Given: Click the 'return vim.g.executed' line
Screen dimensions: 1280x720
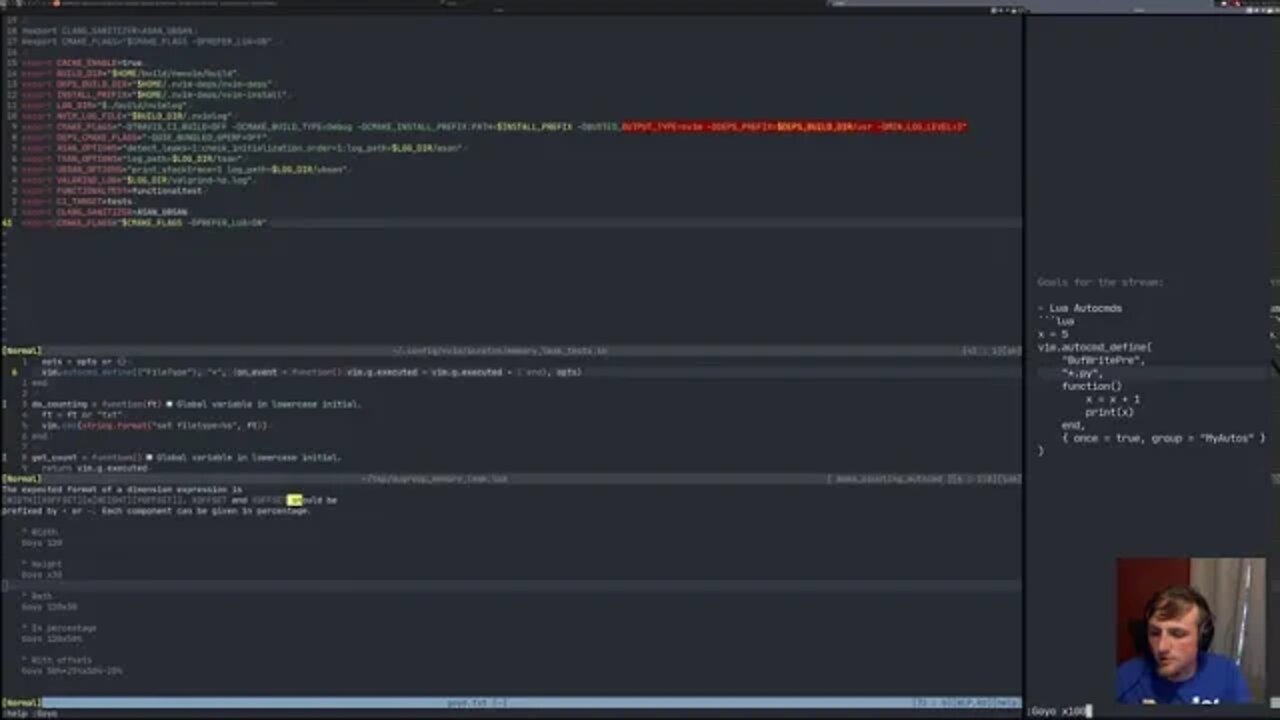Looking at the screenshot, I should (x=95, y=468).
